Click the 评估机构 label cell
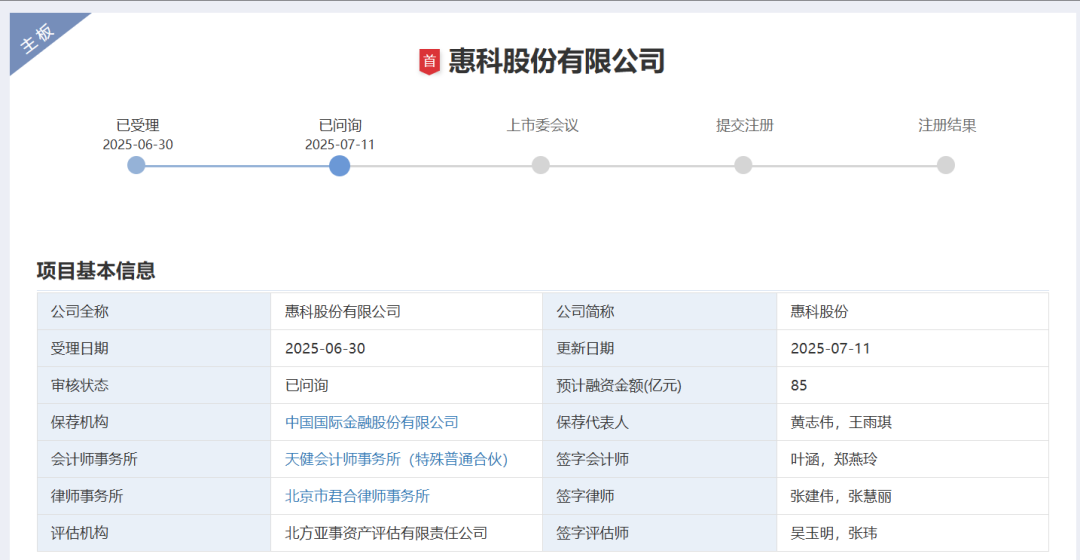 tap(154, 533)
